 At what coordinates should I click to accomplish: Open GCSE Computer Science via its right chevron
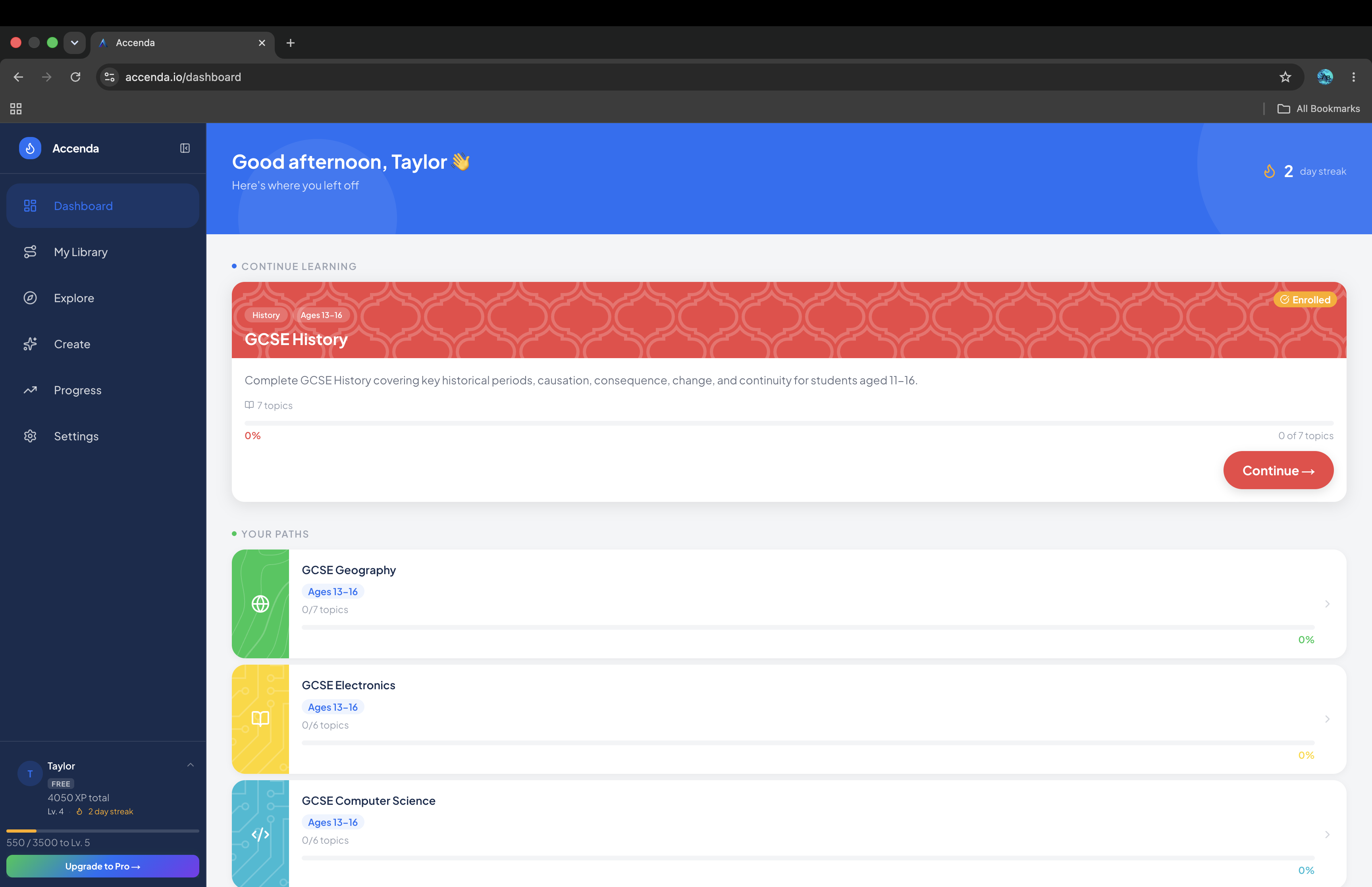[x=1327, y=834]
